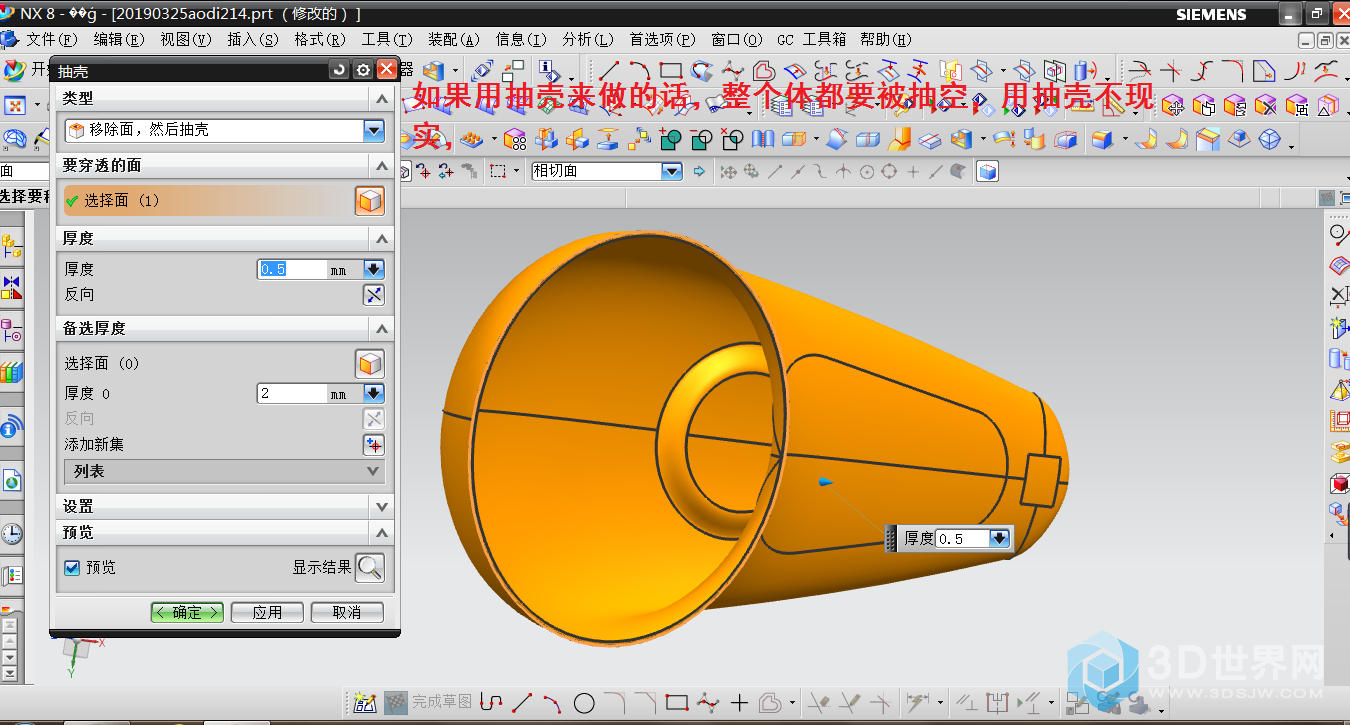This screenshot has height=725, width=1350.
Task: Click the 选择面 (0) label under 备选厚度
Action: [x=102, y=363]
